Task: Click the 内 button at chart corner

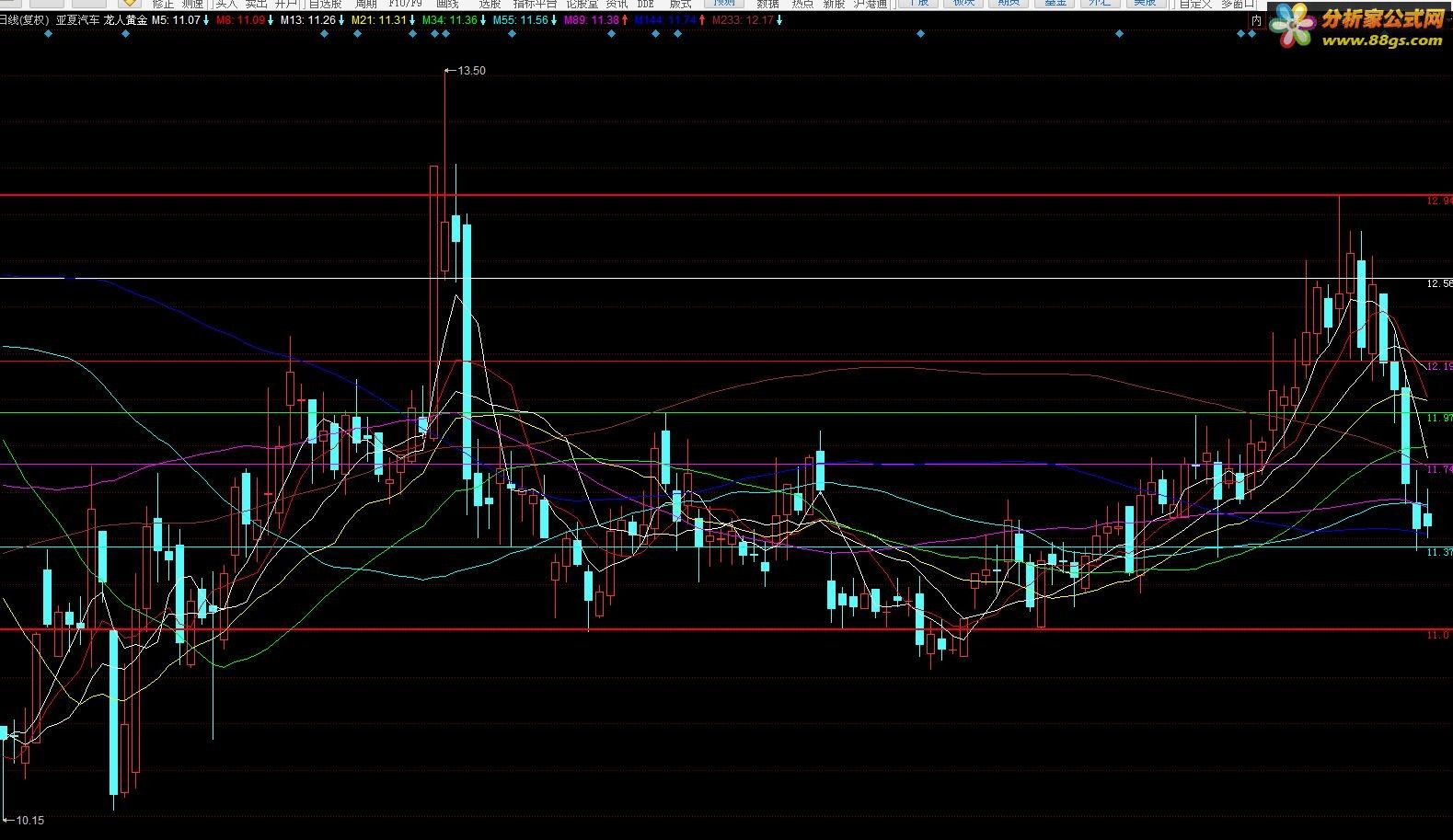Action: 1256,19
